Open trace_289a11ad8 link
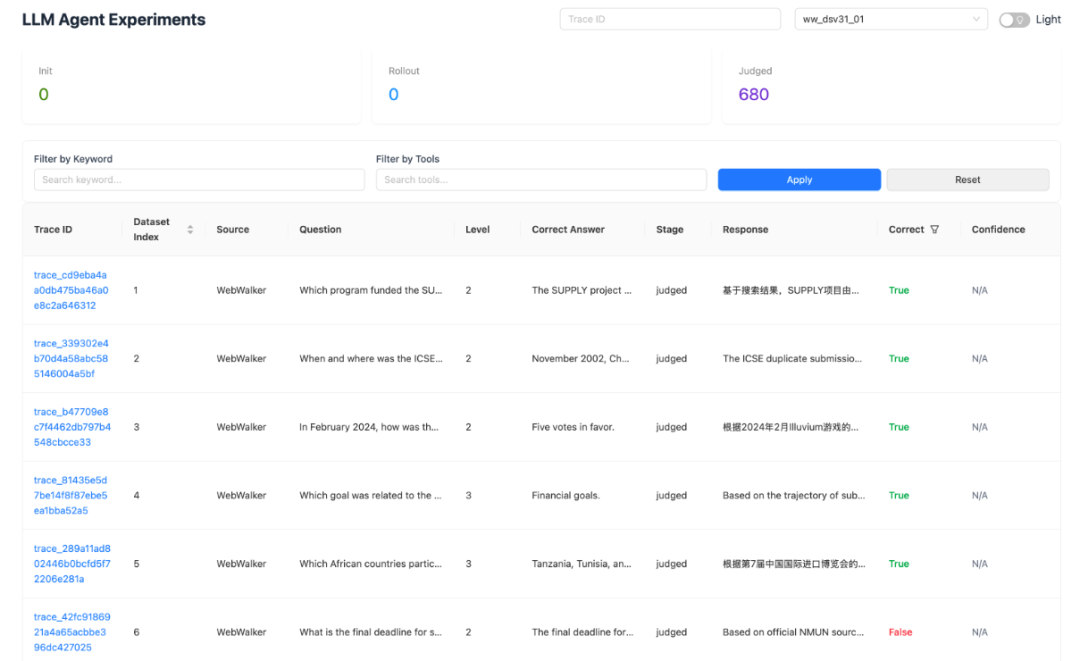This screenshot has height=661, width=1080. pos(72,563)
